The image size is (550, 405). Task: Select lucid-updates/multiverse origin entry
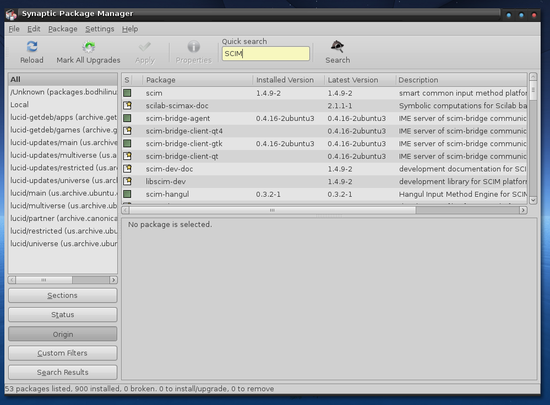click(x=63, y=155)
